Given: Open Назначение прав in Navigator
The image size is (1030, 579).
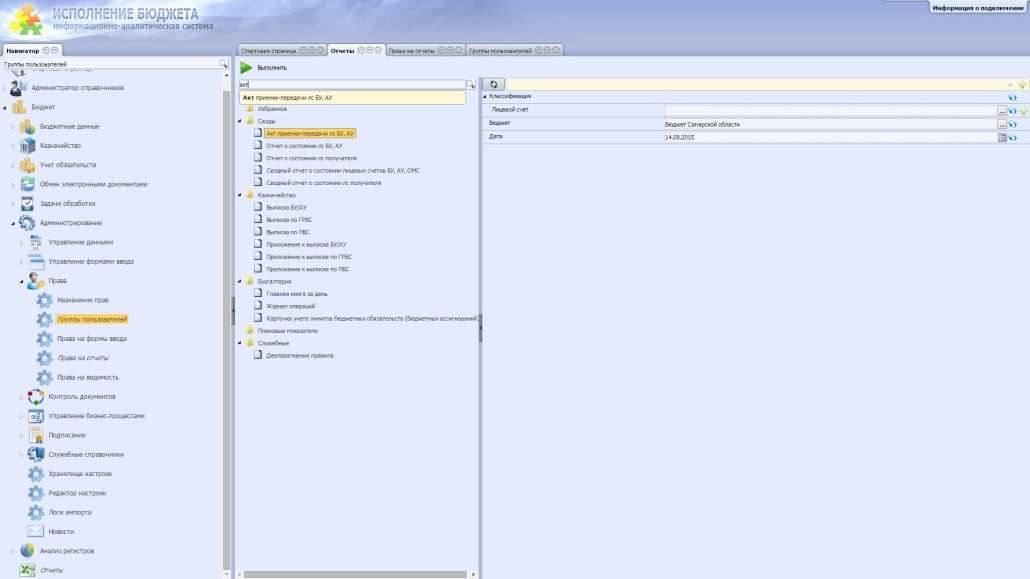Looking at the screenshot, I should 83,300.
